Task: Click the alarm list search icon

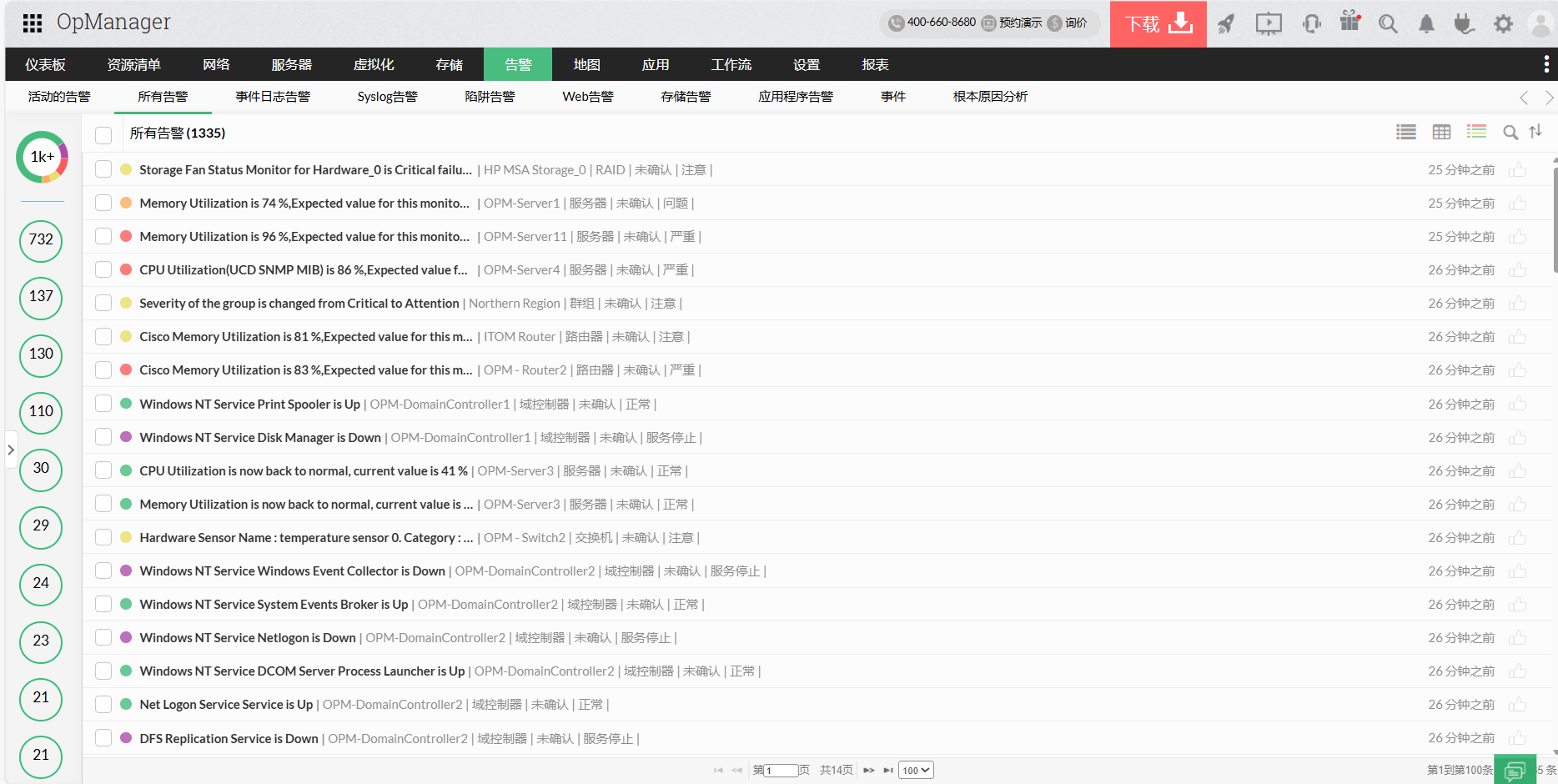Action: (x=1510, y=133)
